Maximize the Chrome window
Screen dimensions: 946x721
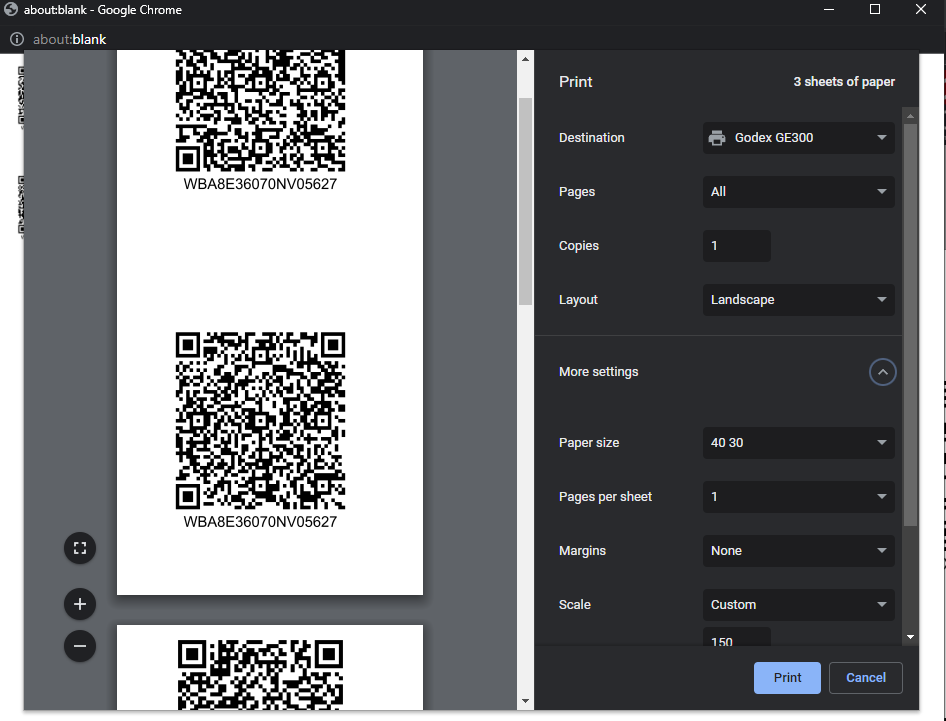click(x=875, y=9)
